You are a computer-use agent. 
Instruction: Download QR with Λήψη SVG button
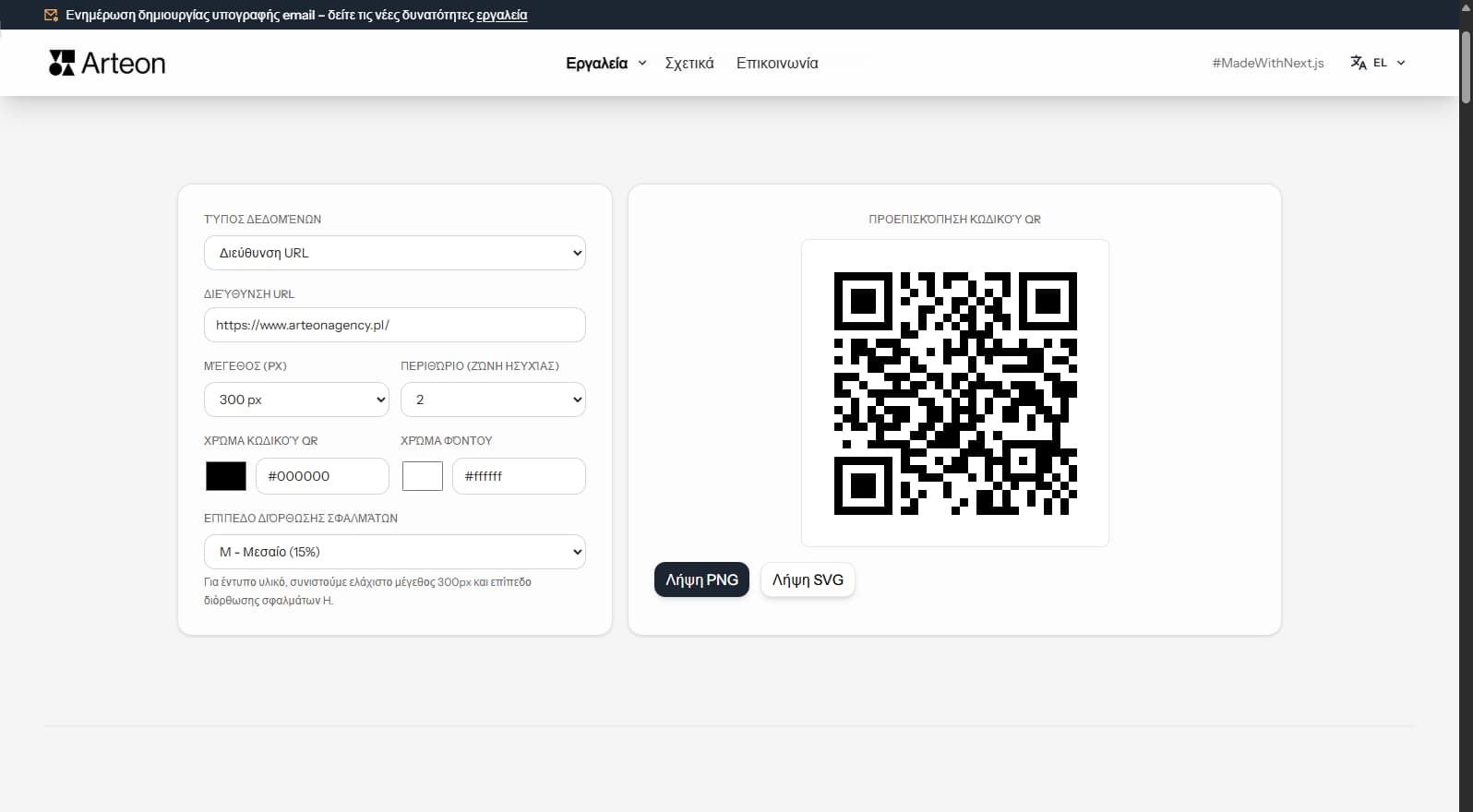808,579
